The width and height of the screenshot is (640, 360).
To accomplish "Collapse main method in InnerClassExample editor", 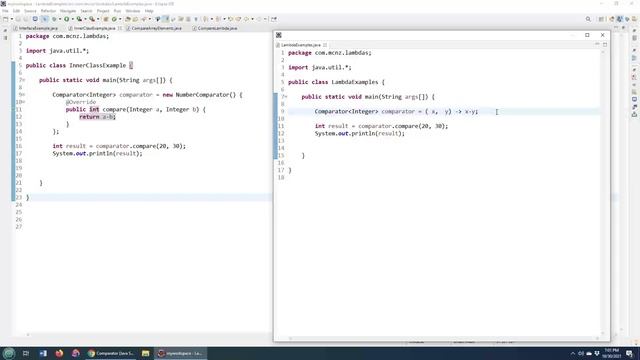I will coord(24,80).
